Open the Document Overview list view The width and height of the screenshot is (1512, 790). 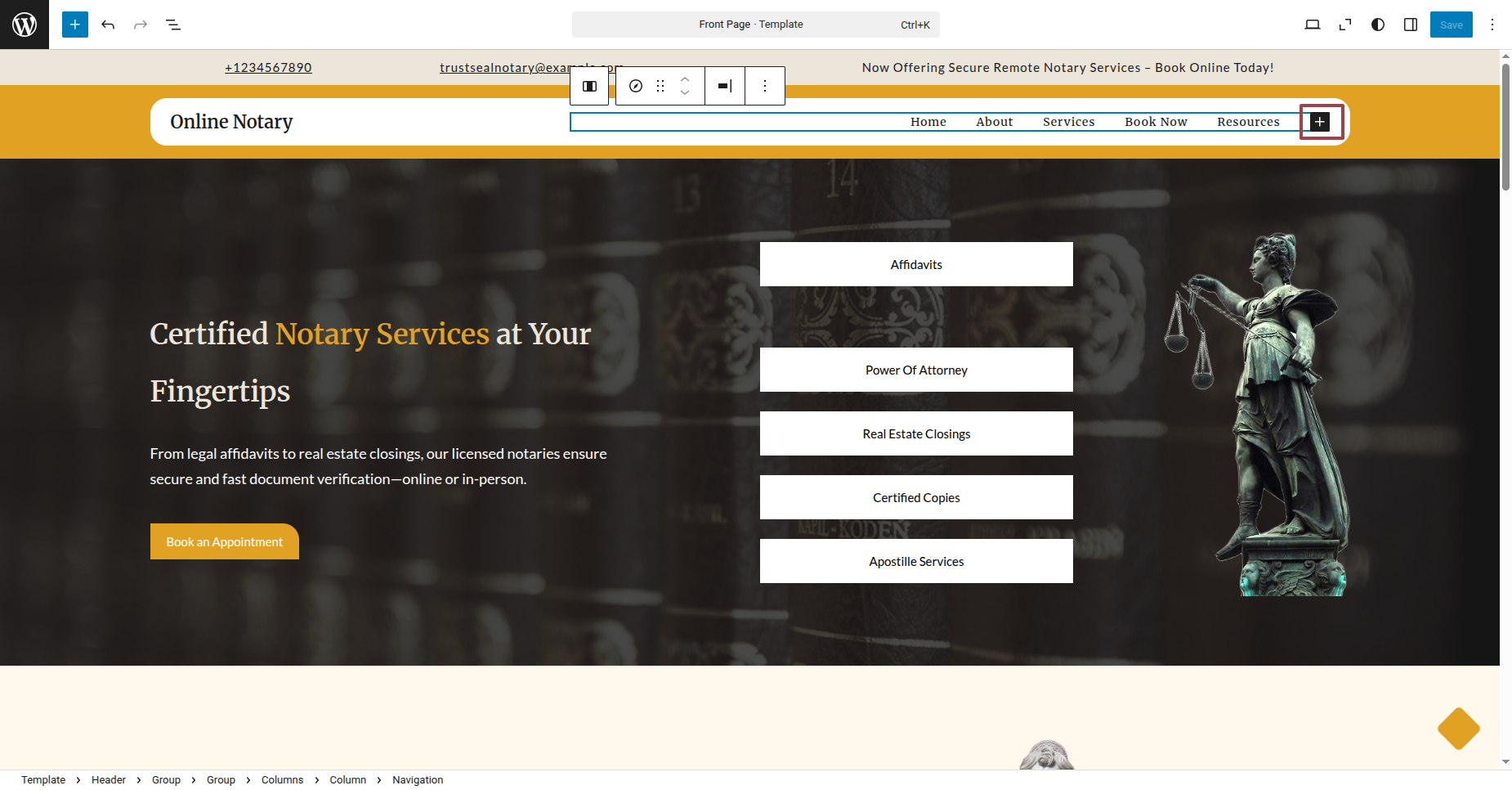[173, 25]
